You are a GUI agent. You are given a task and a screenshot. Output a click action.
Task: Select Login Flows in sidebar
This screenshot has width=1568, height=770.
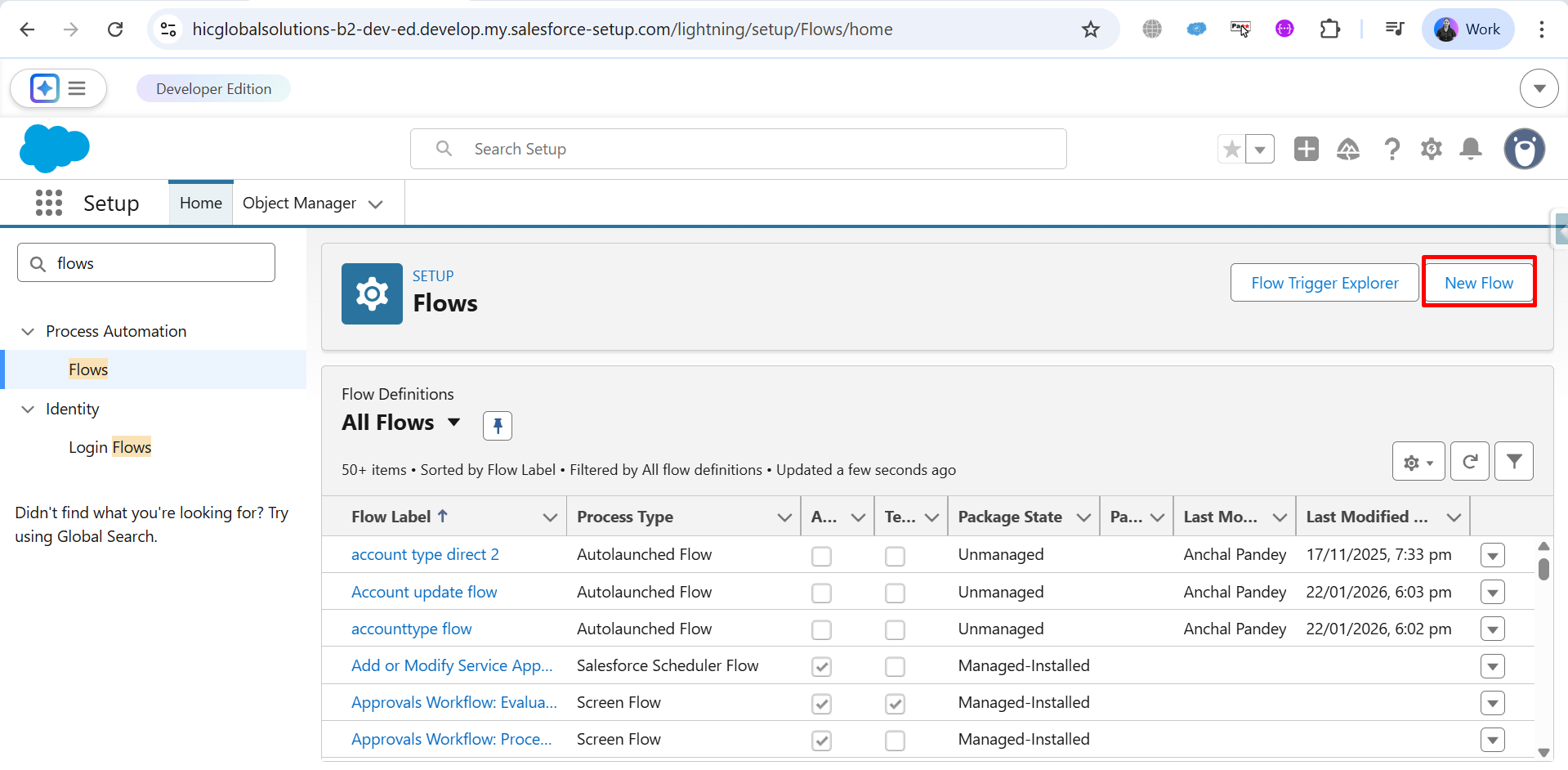[109, 447]
